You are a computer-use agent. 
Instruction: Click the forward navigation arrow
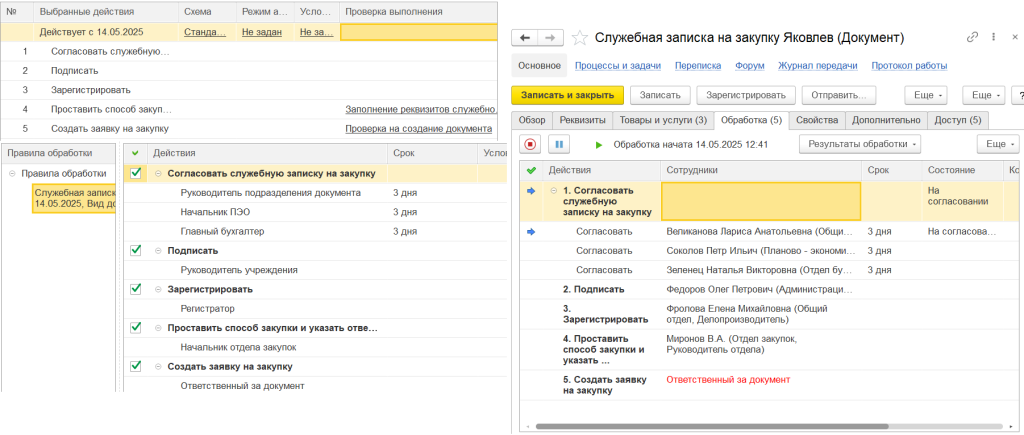pos(550,38)
